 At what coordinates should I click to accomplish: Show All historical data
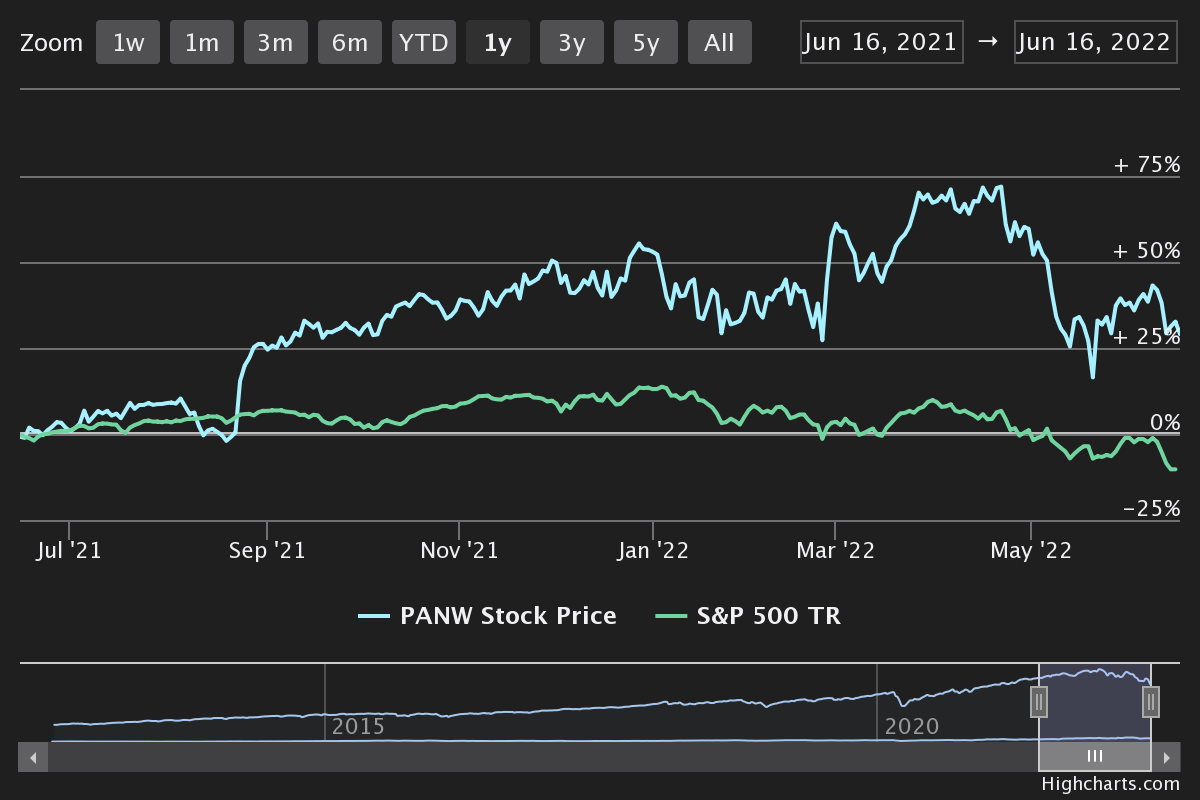coord(720,43)
